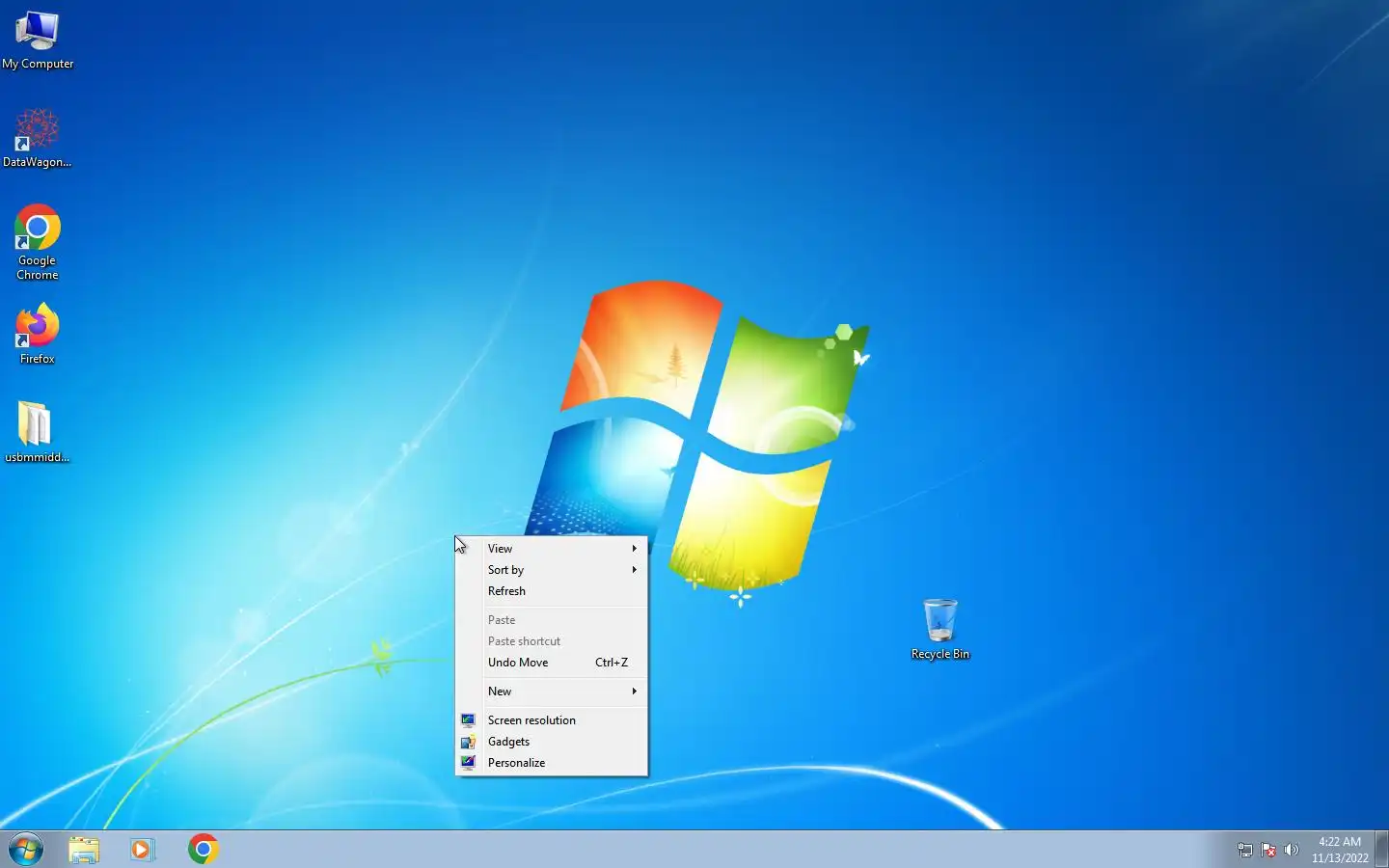
Task: Choose Sort by in the context menu
Action: [x=551, y=570]
